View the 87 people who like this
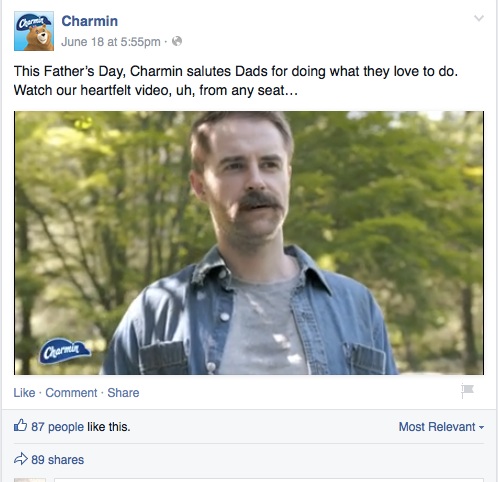The width and height of the screenshot is (498, 482). (x=57, y=427)
